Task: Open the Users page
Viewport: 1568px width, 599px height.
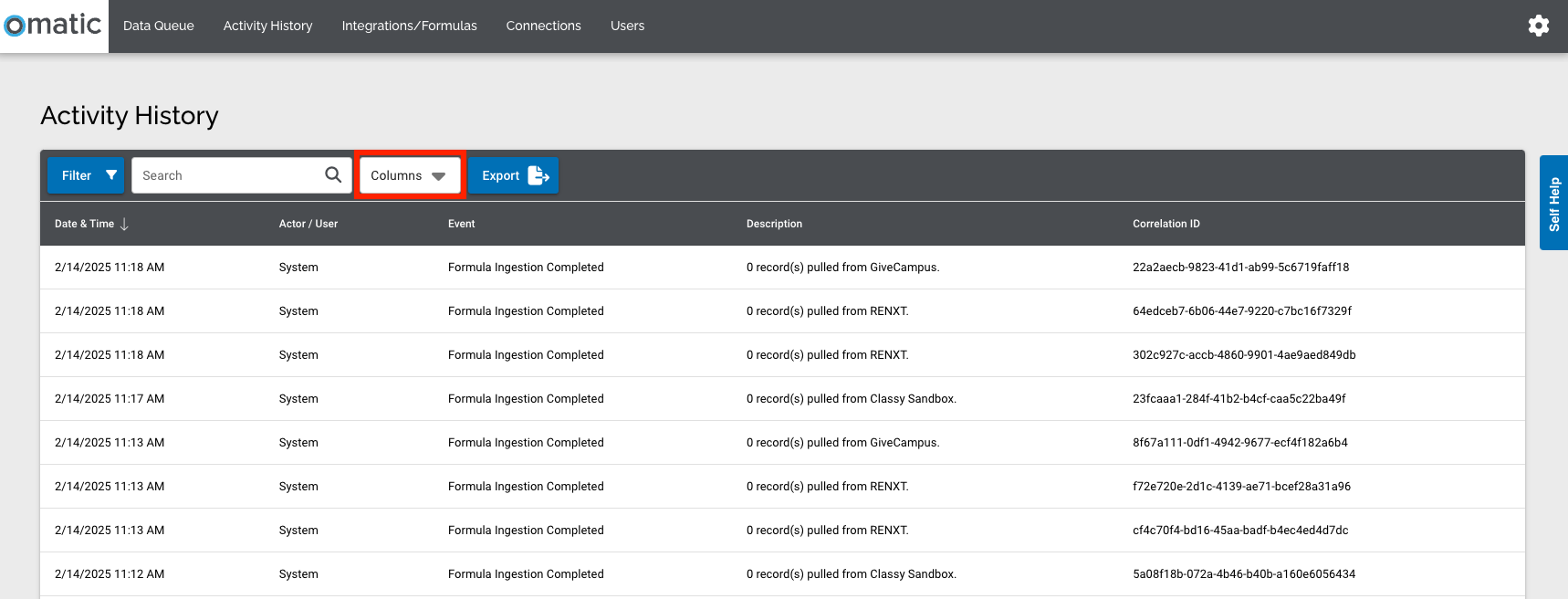Action: pos(628,26)
